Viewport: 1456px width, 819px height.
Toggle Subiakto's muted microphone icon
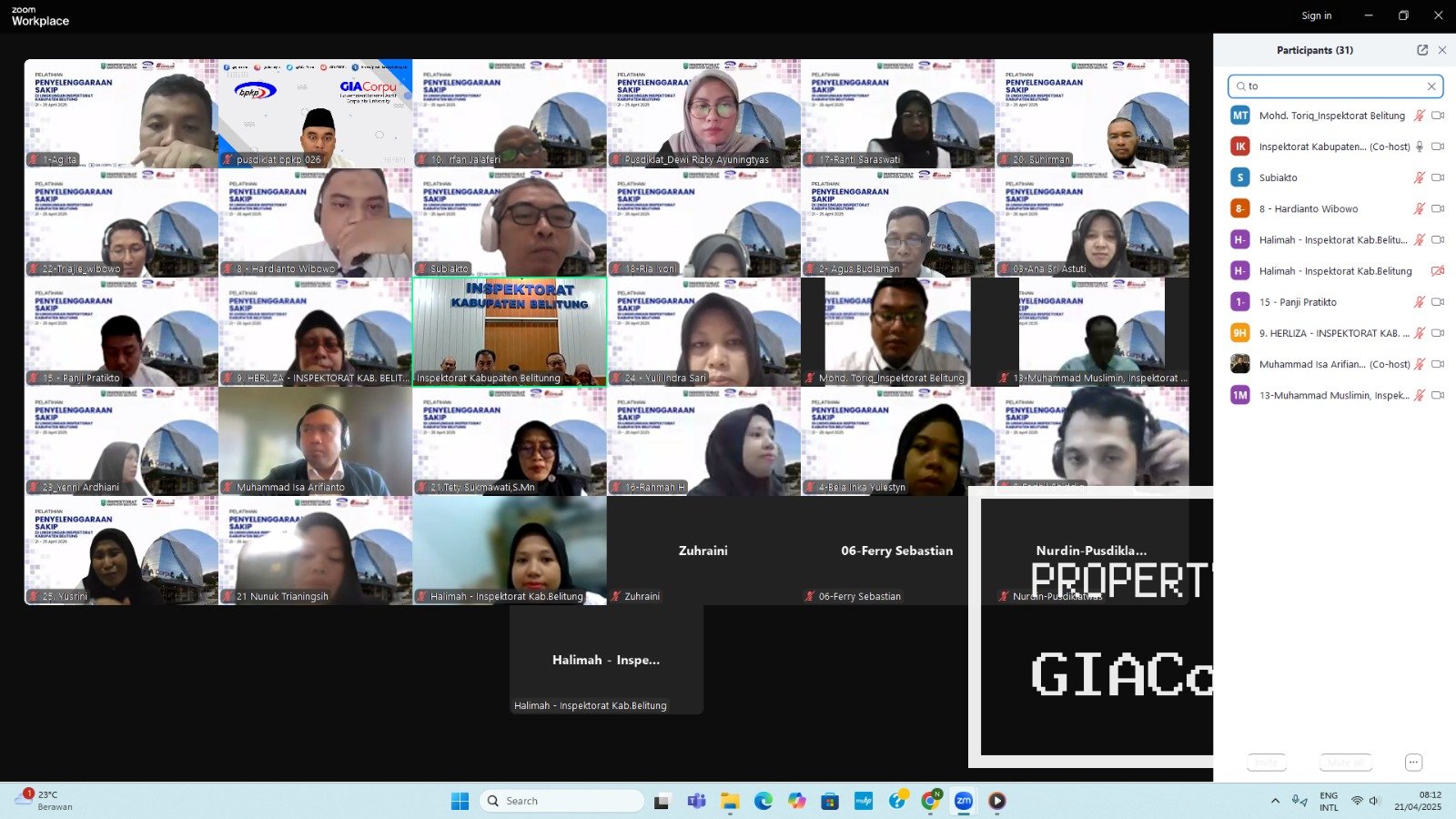coord(1419,178)
